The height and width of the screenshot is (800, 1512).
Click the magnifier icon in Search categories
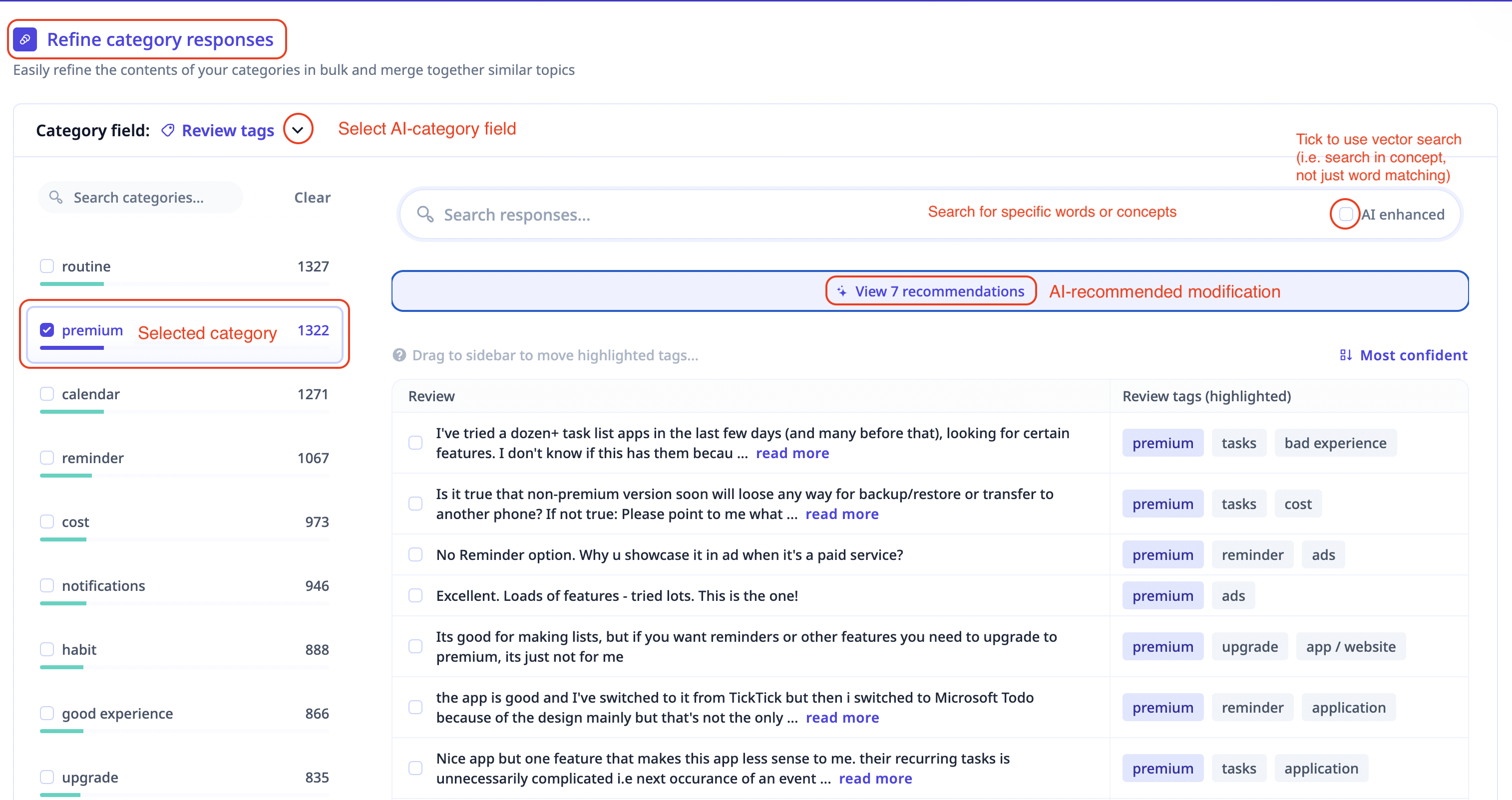[x=56, y=197]
